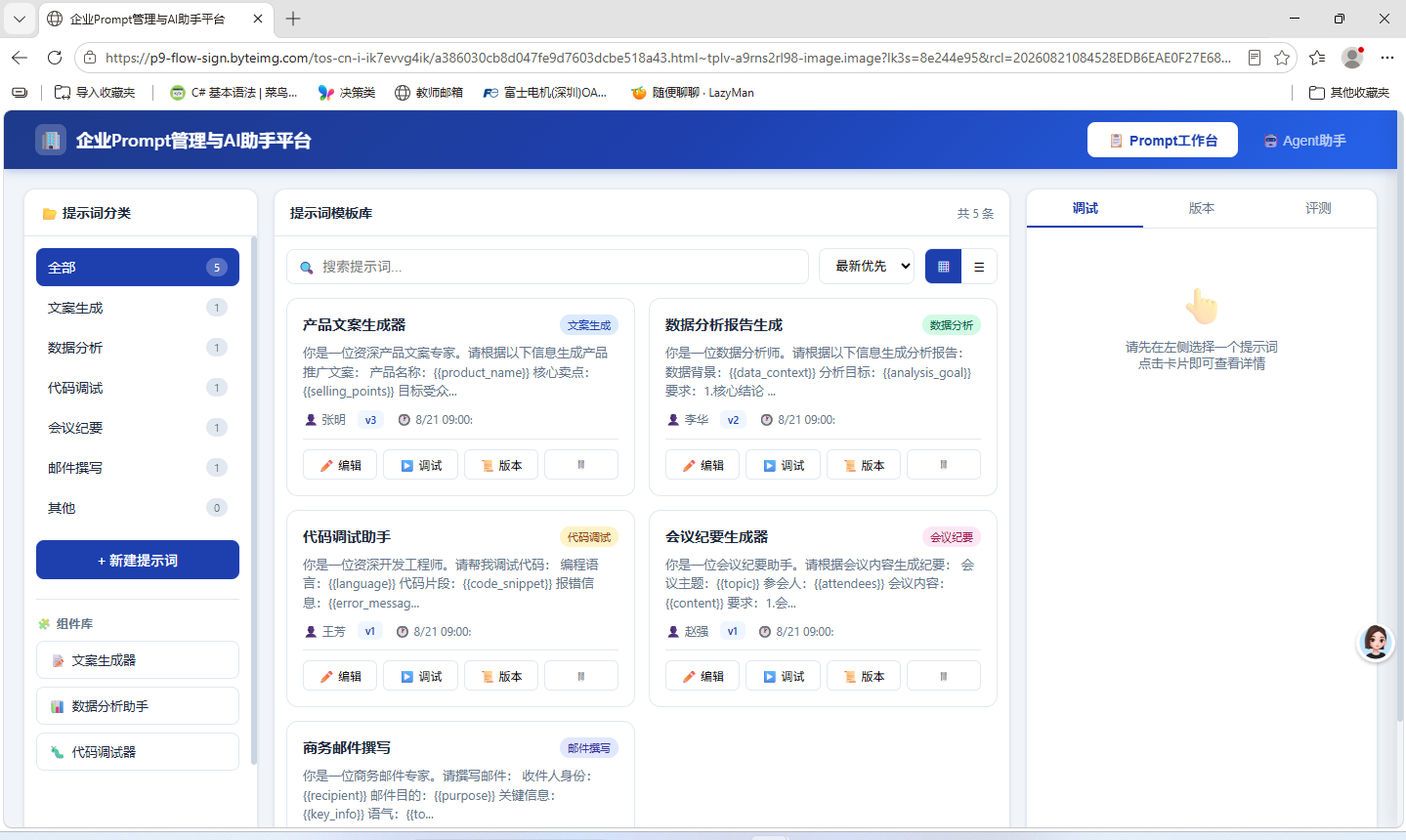
Task: Filter by 全部 category
Action: pos(138,267)
